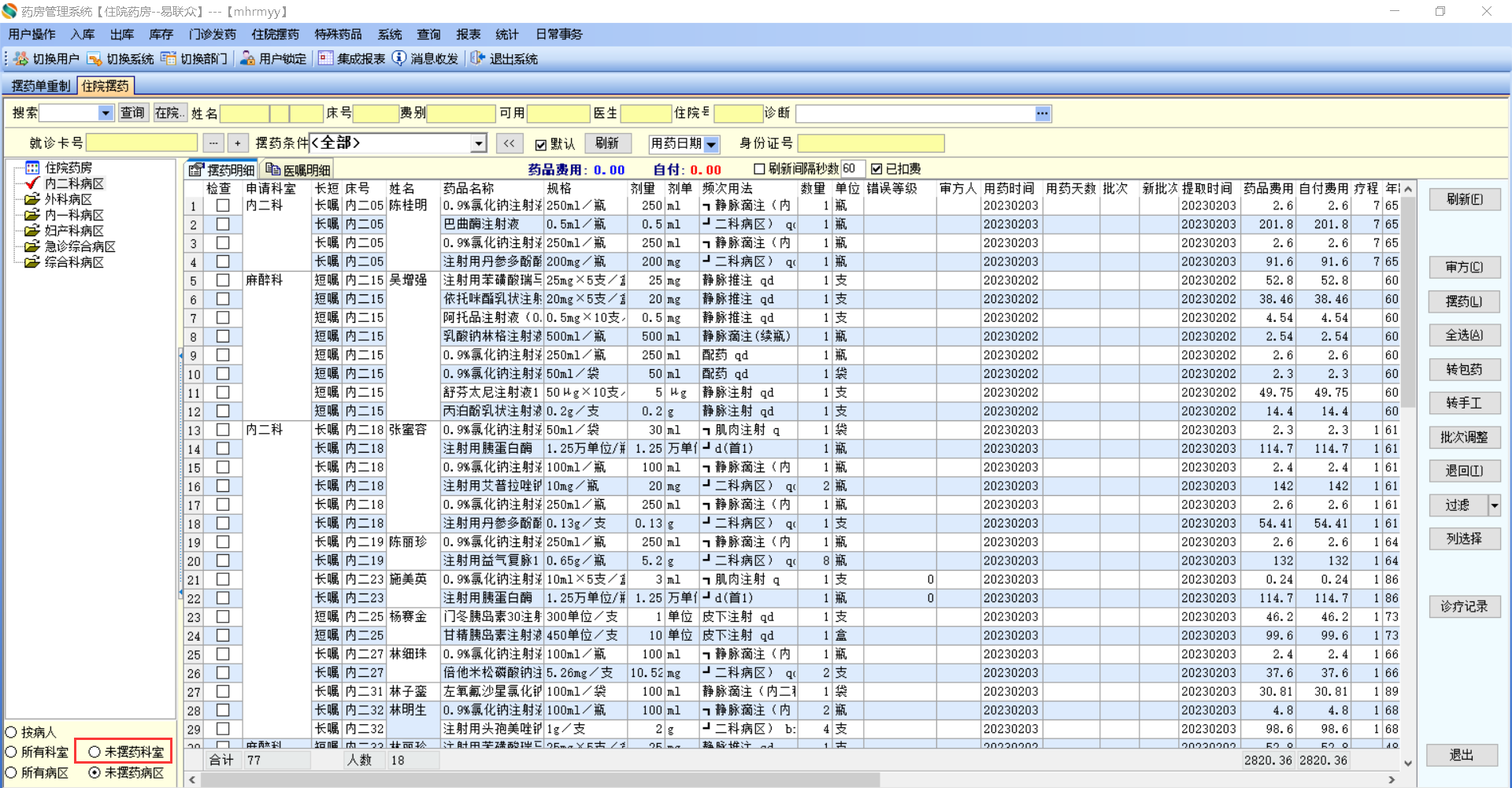Click the folder icon of 综合科病区
Image resolution: width=1512 pixels, height=788 pixels.
click(x=32, y=262)
